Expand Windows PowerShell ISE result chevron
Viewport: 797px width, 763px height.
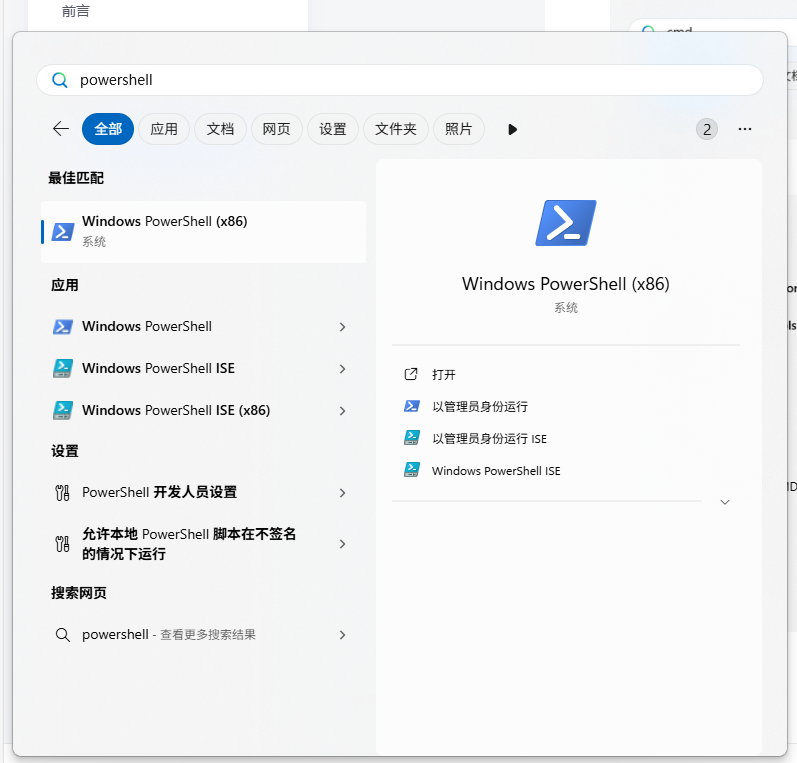[342, 369]
